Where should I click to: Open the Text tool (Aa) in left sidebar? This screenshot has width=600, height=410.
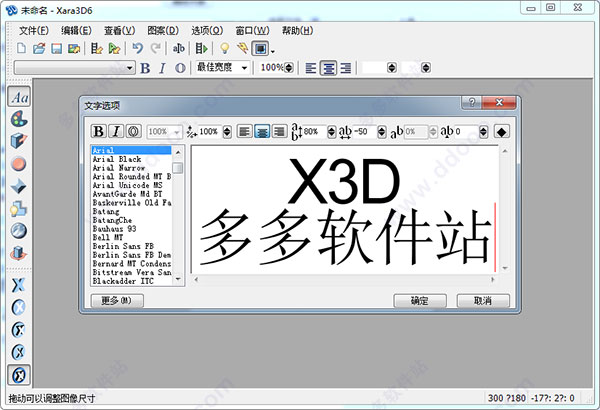[19, 97]
